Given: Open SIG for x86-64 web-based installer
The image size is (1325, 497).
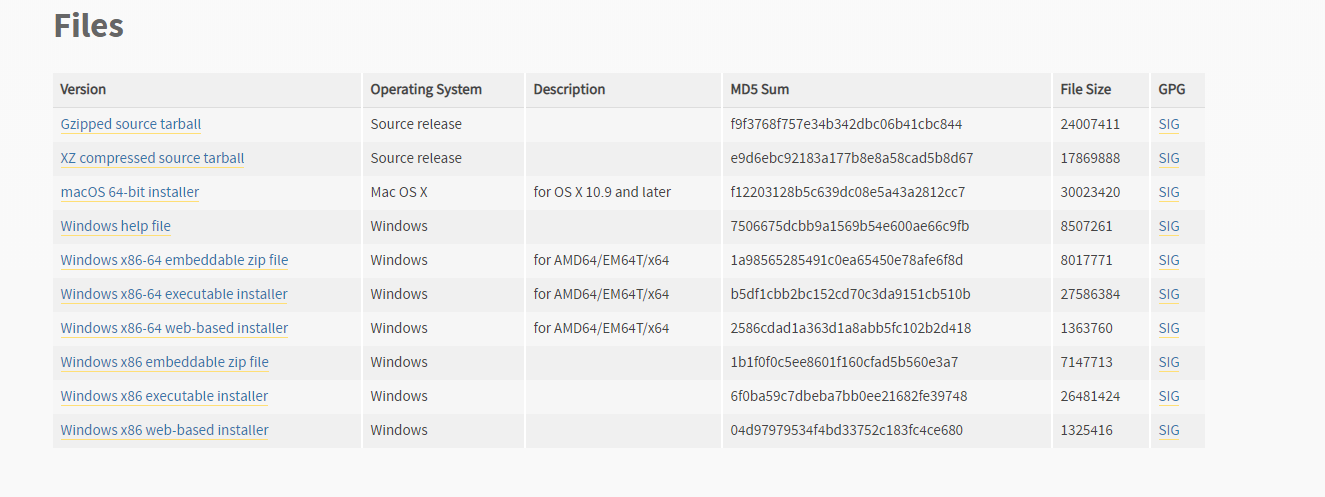Looking at the screenshot, I should coord(1169,329).
